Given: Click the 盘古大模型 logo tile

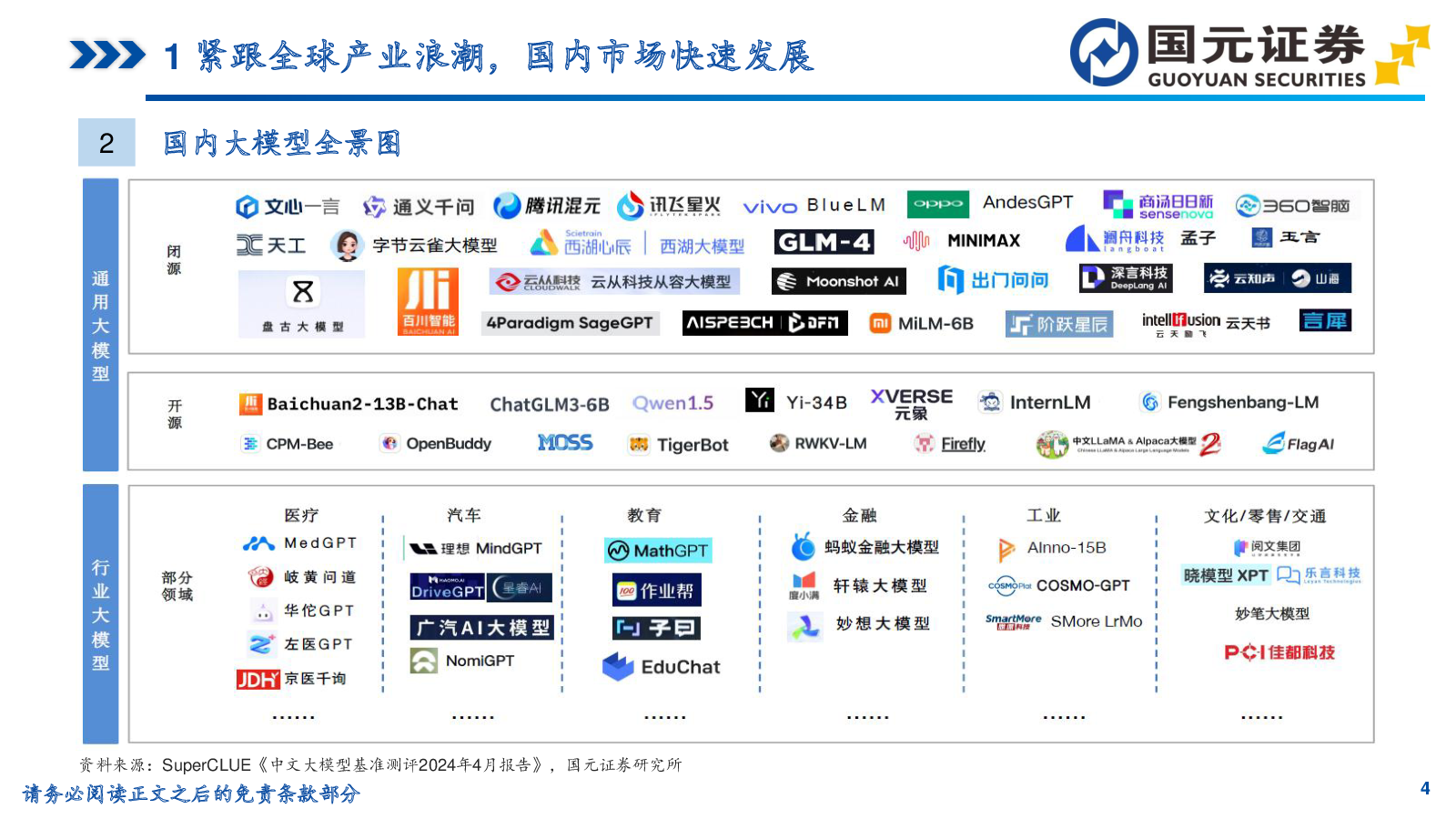Looking at the screenshot, I should 302,304.
